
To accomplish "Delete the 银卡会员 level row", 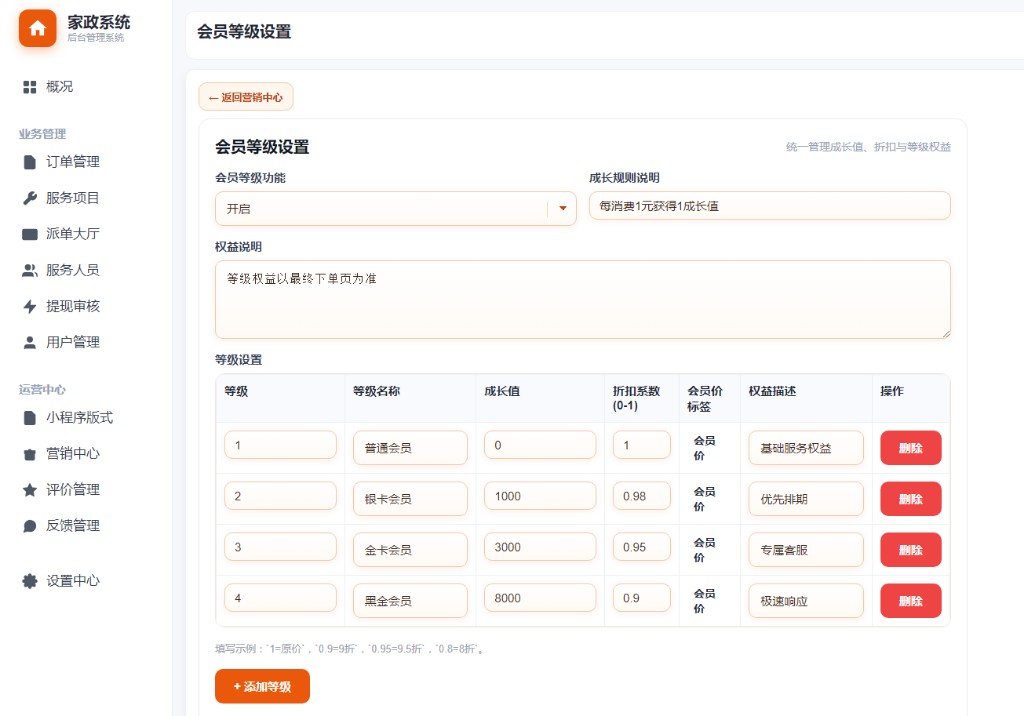I will click(x=910, y=499).
